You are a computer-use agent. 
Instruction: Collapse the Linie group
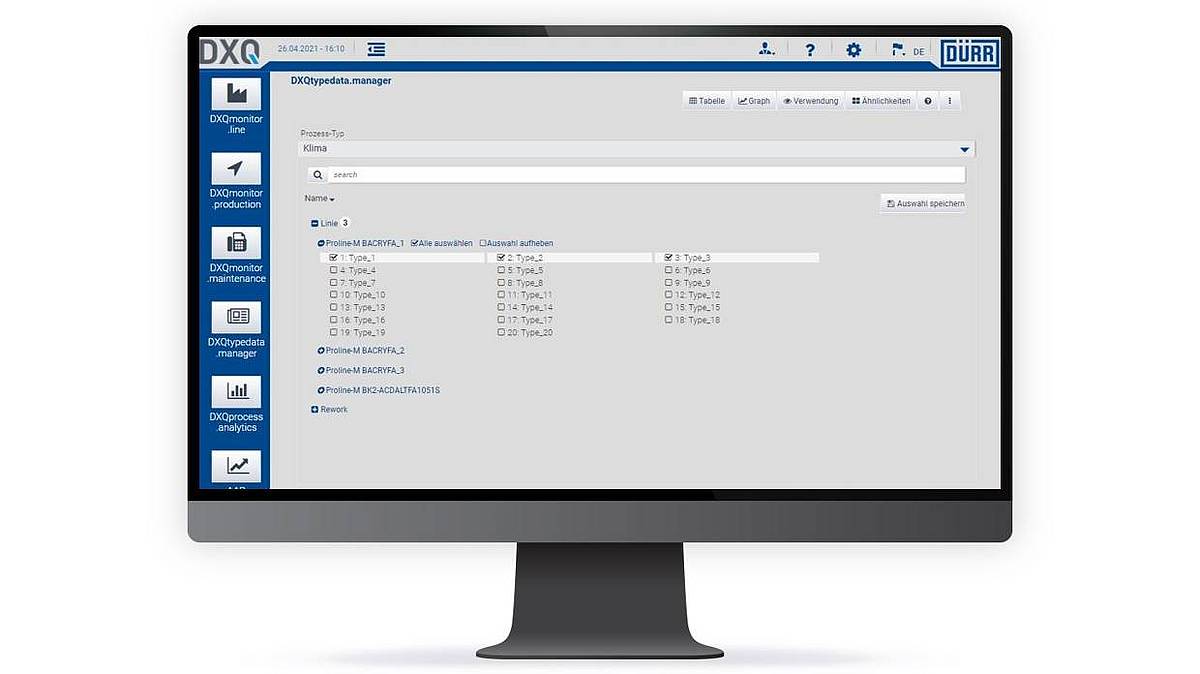[x=314, y=224]
